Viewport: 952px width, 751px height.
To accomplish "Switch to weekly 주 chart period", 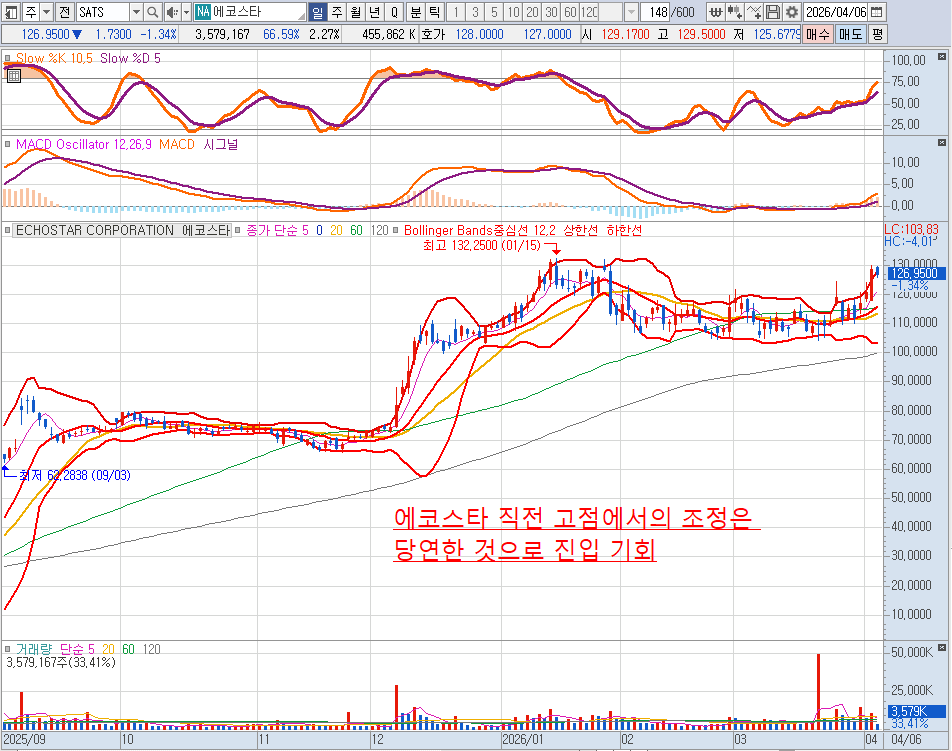I will coord(336,12).
